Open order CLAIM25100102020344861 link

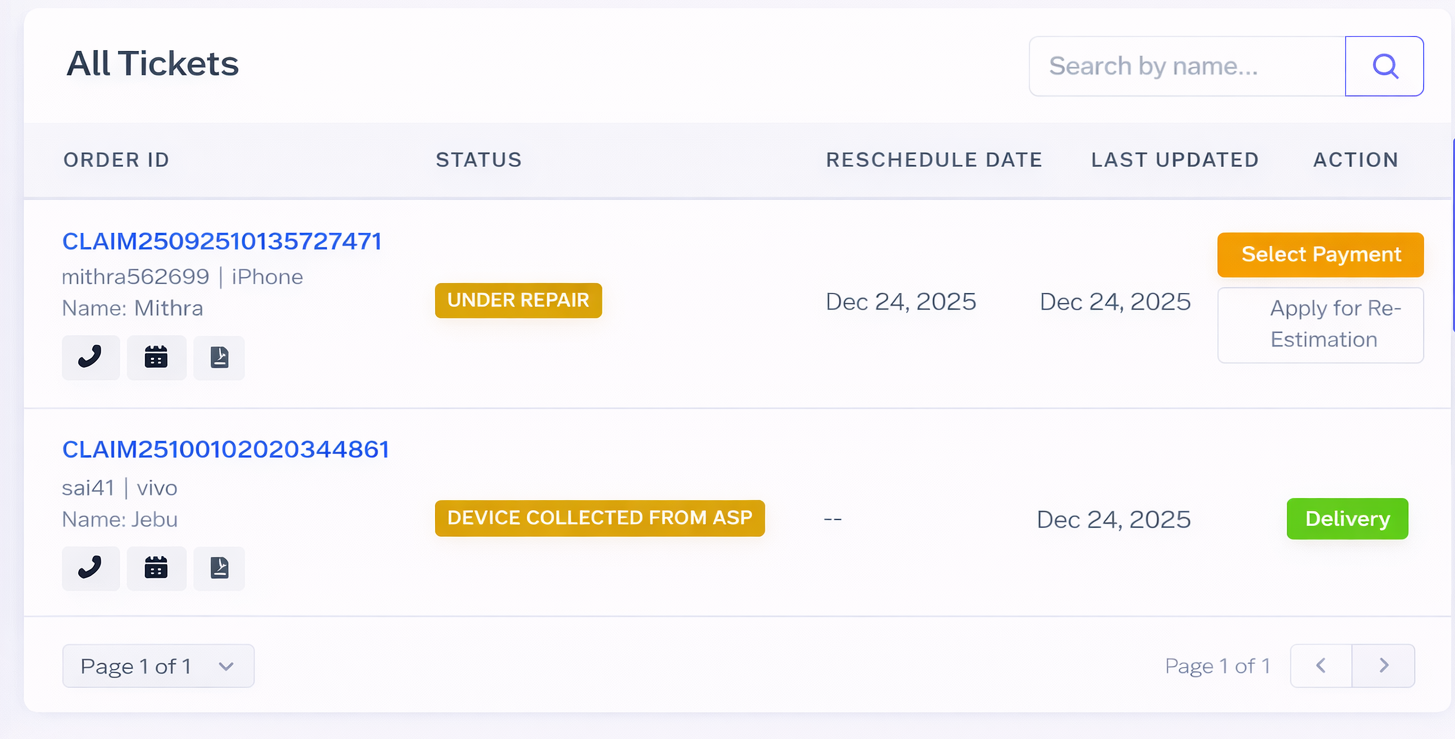point(225,450)
